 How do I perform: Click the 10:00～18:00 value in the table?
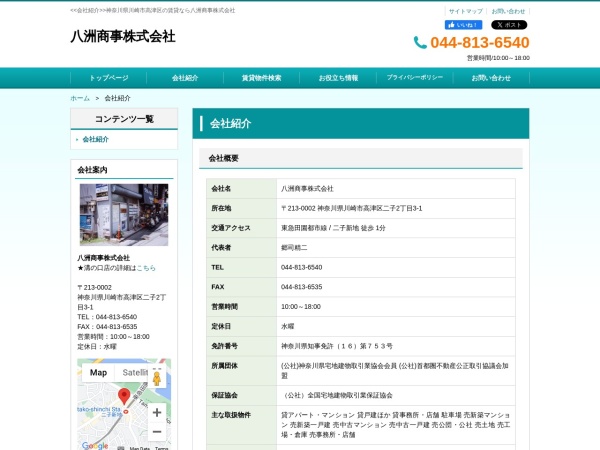point(301,307)
